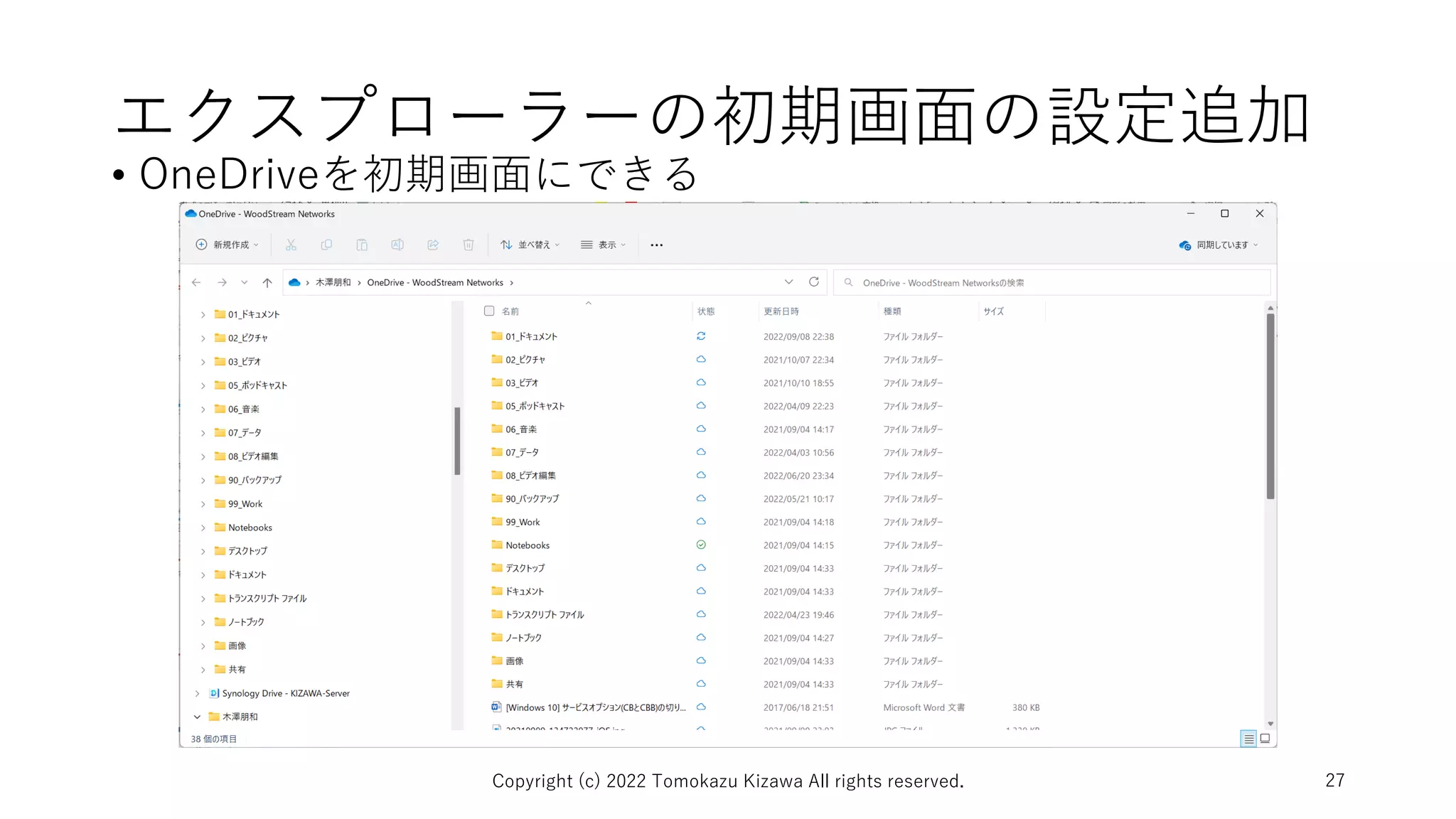Toggle the select-all checkbox beside 名前
The image size is (1456, 819).
(x=489, y=311)
